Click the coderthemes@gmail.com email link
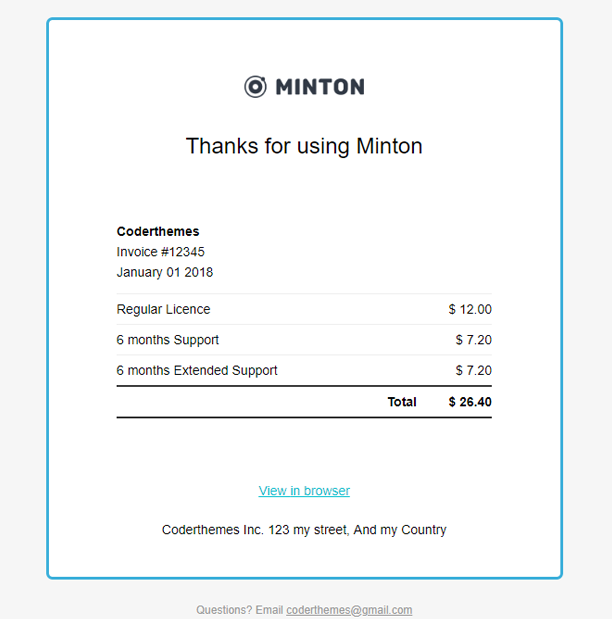The image size is (612, 619). [349, 610]
